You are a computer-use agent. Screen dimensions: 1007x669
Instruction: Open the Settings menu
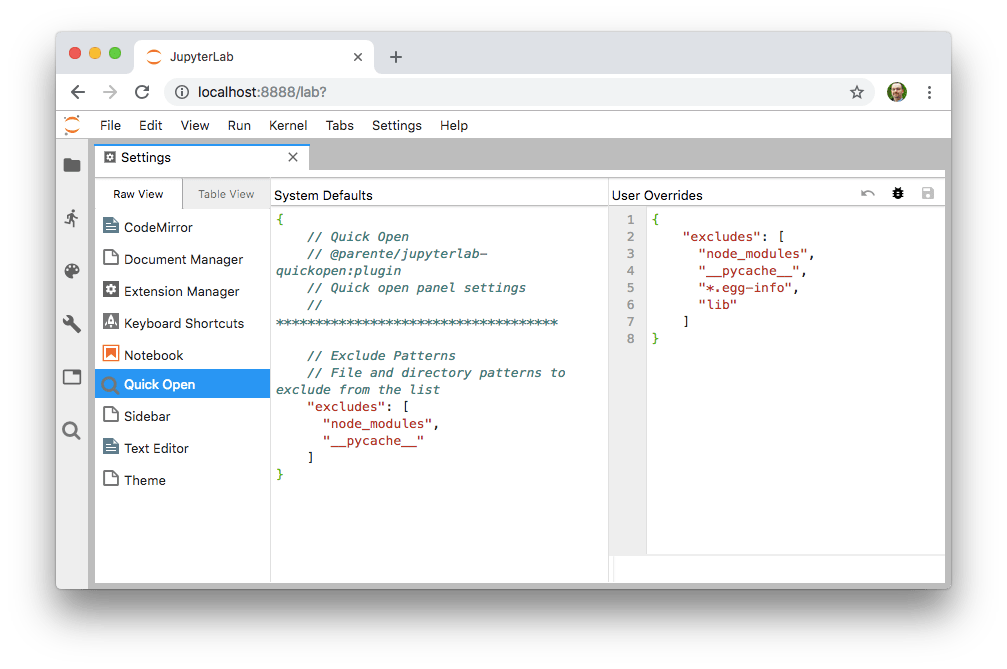pos(396,125)
